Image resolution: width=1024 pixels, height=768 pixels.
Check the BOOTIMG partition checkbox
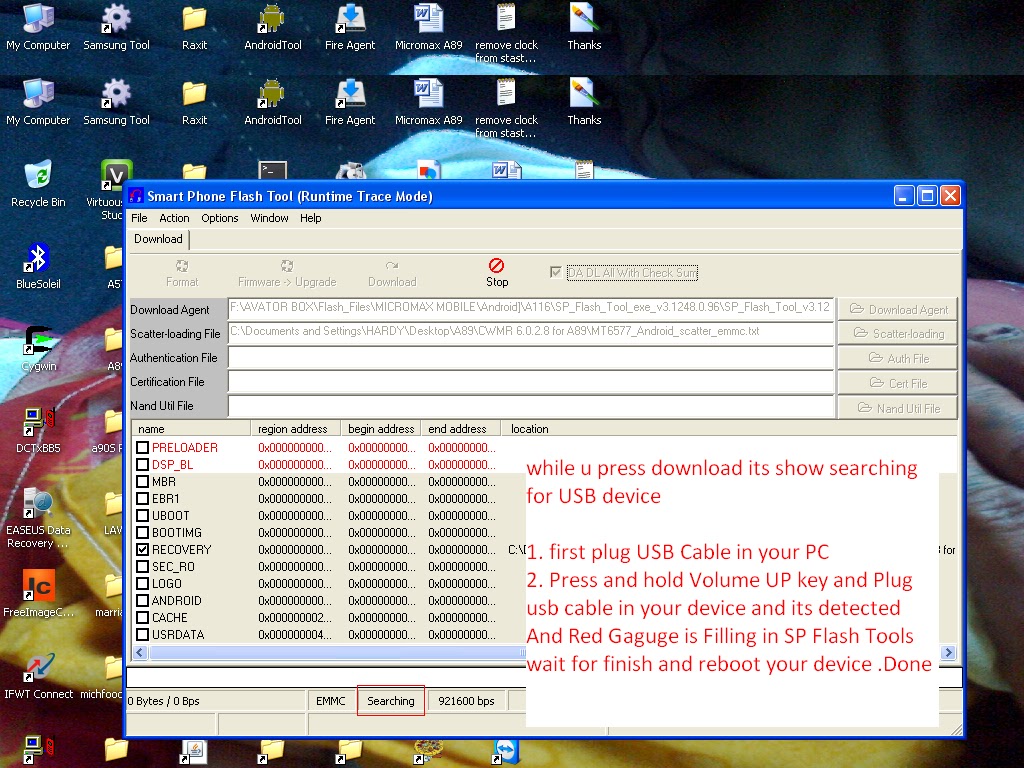[142, 532]
